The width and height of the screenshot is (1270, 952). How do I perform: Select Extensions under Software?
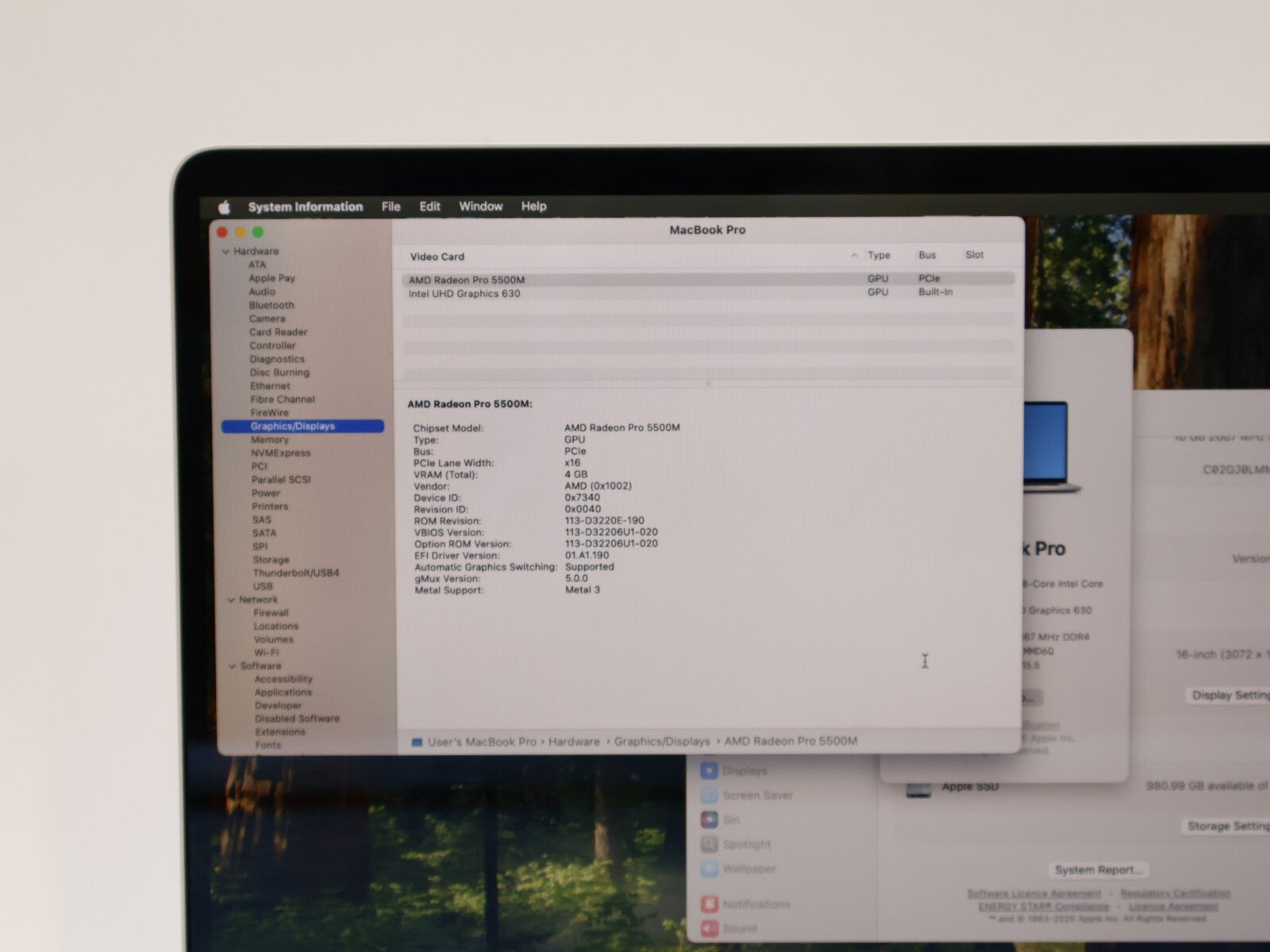280,732
